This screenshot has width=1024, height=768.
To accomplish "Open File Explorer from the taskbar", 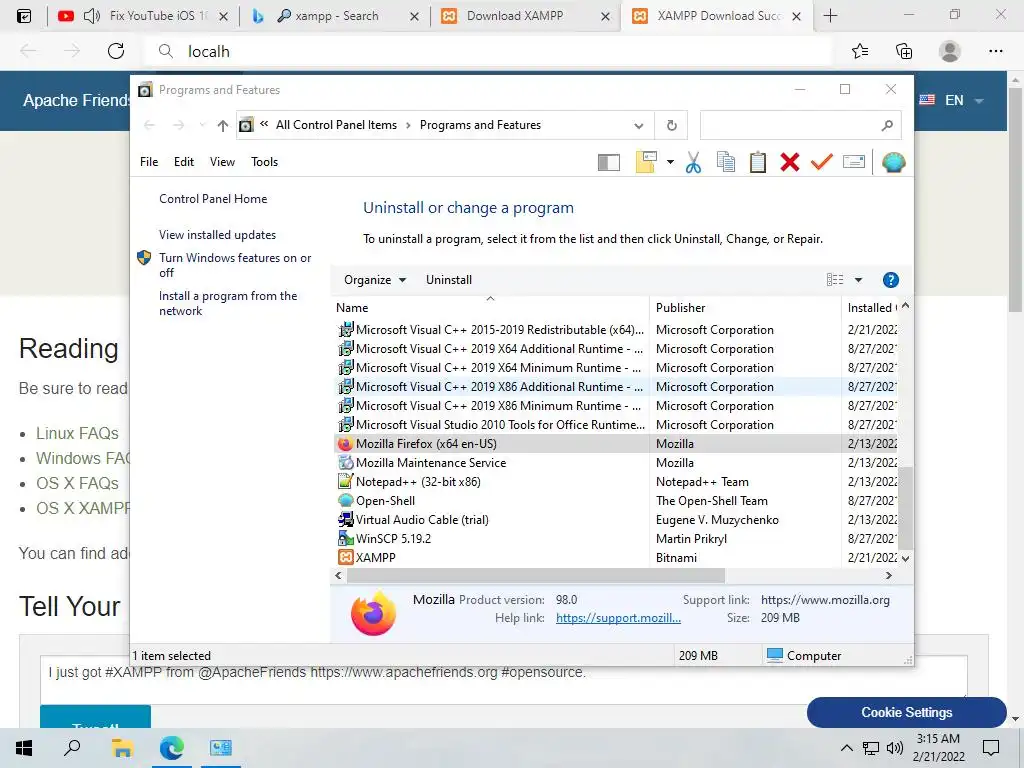I will coord(121,748).
